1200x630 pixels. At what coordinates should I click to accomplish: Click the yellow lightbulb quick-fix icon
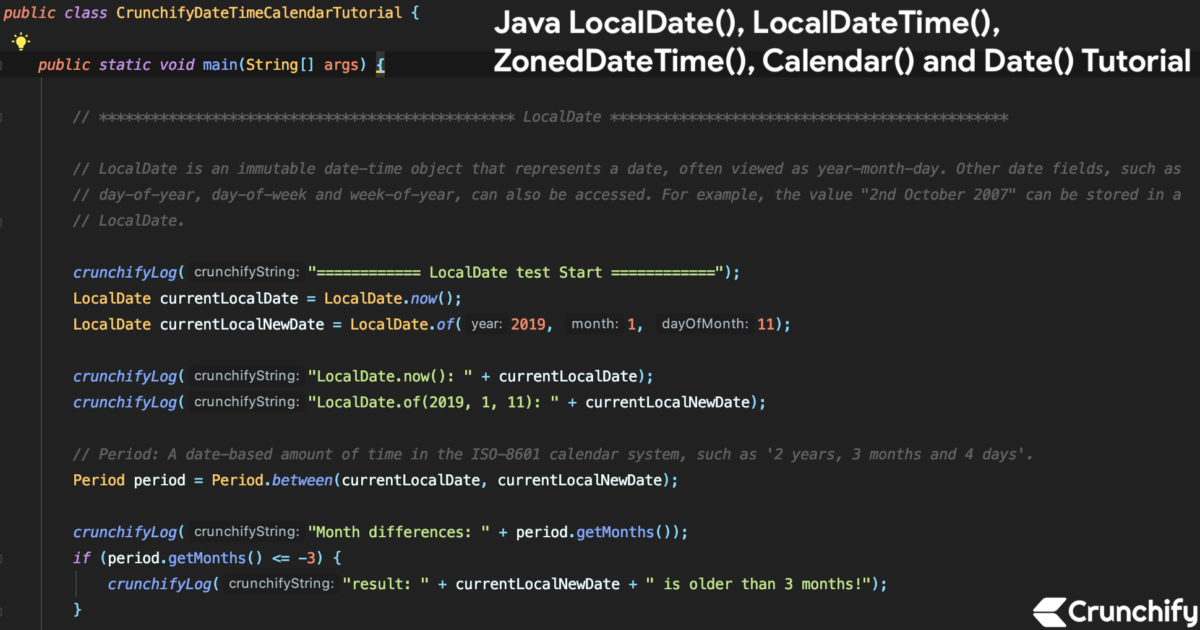pyautogui.click(x=20, y=41)
